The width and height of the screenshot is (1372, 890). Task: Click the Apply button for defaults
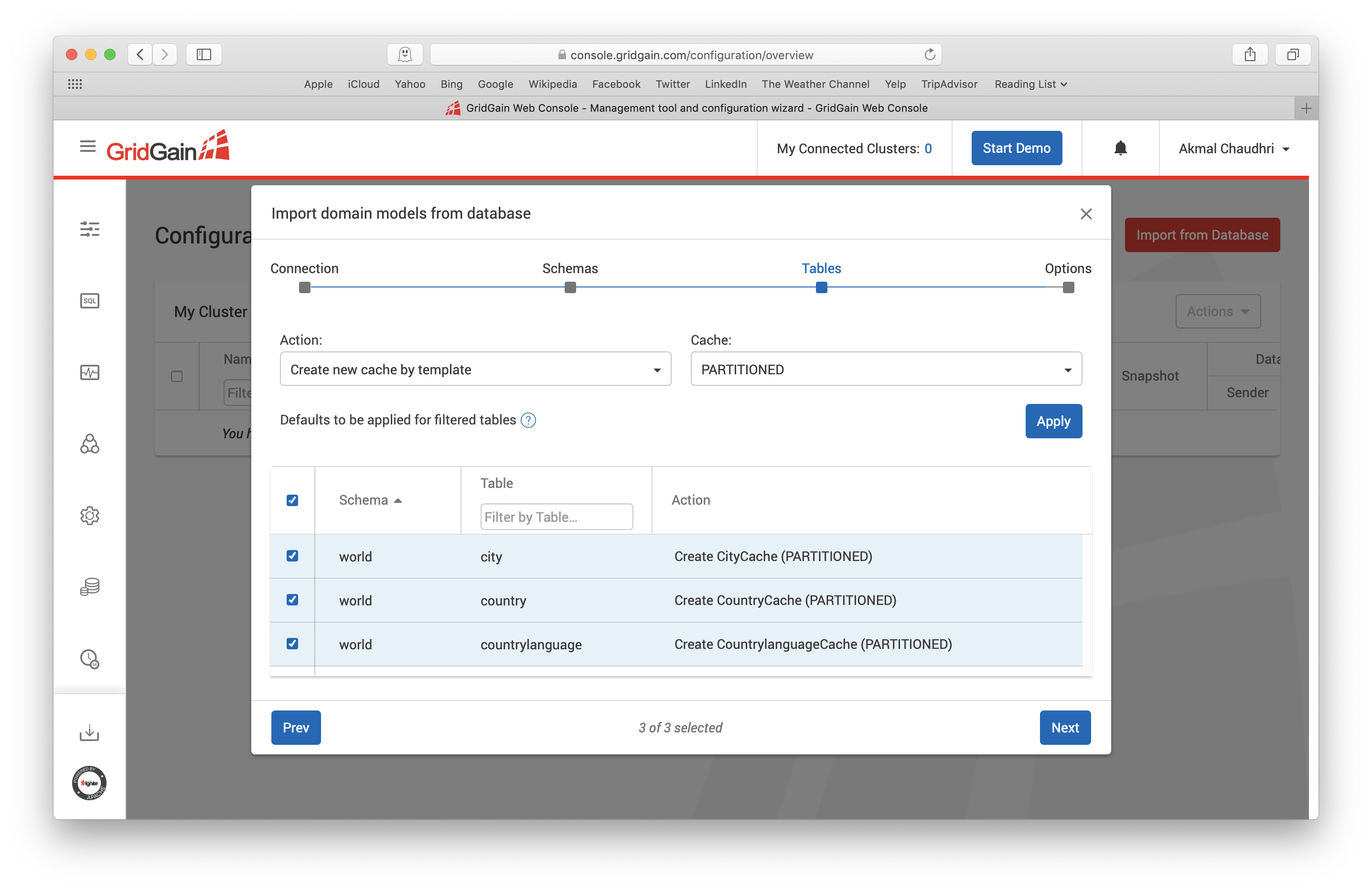click(1053, 420)
